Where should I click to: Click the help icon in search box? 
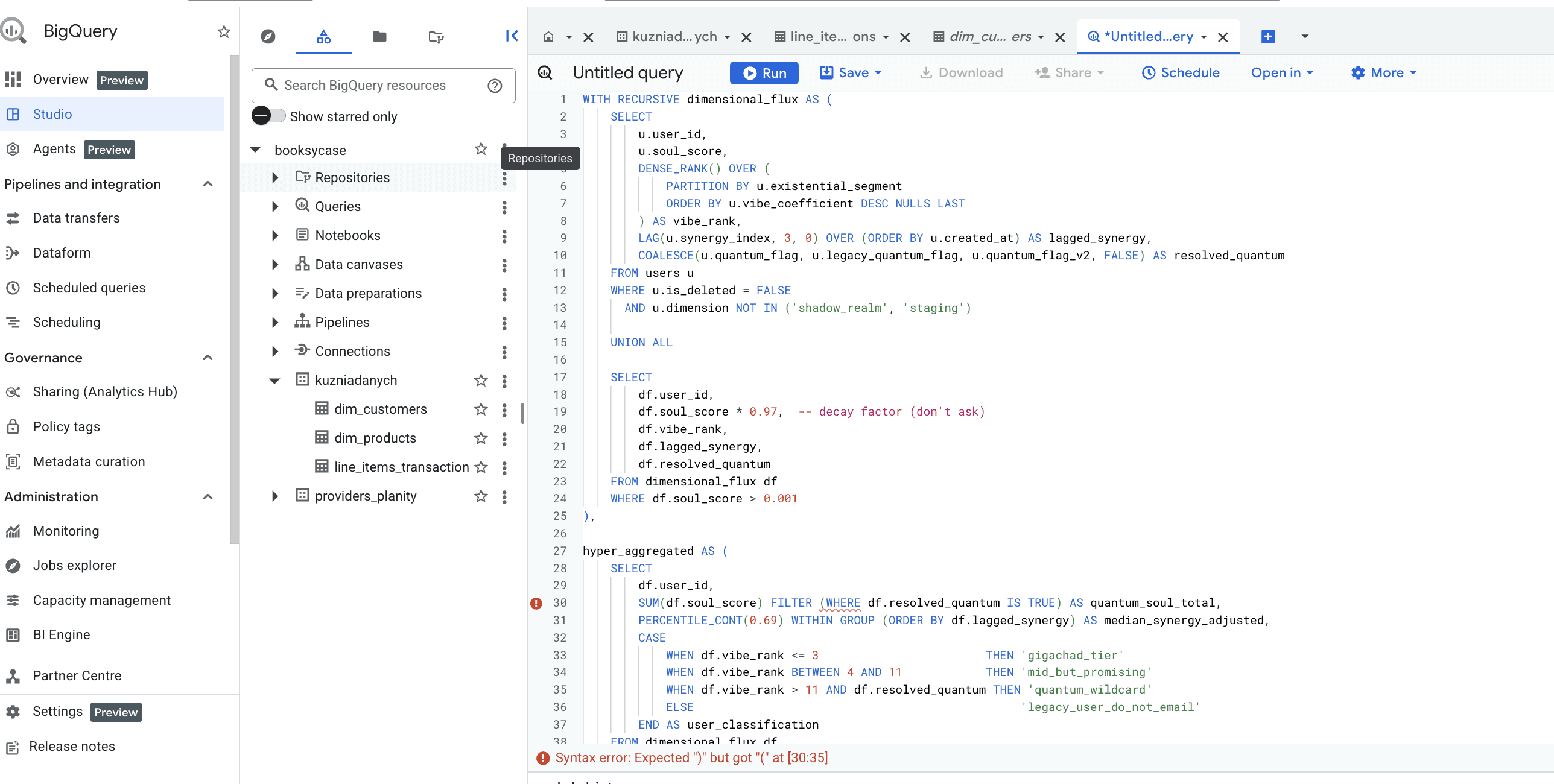[495, 86]
